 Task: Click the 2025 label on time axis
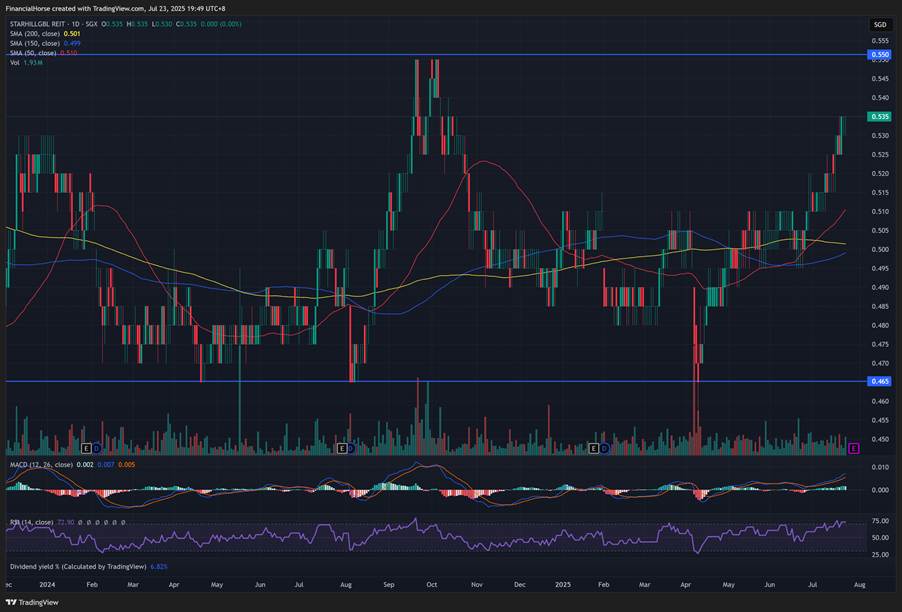point(563,584)
